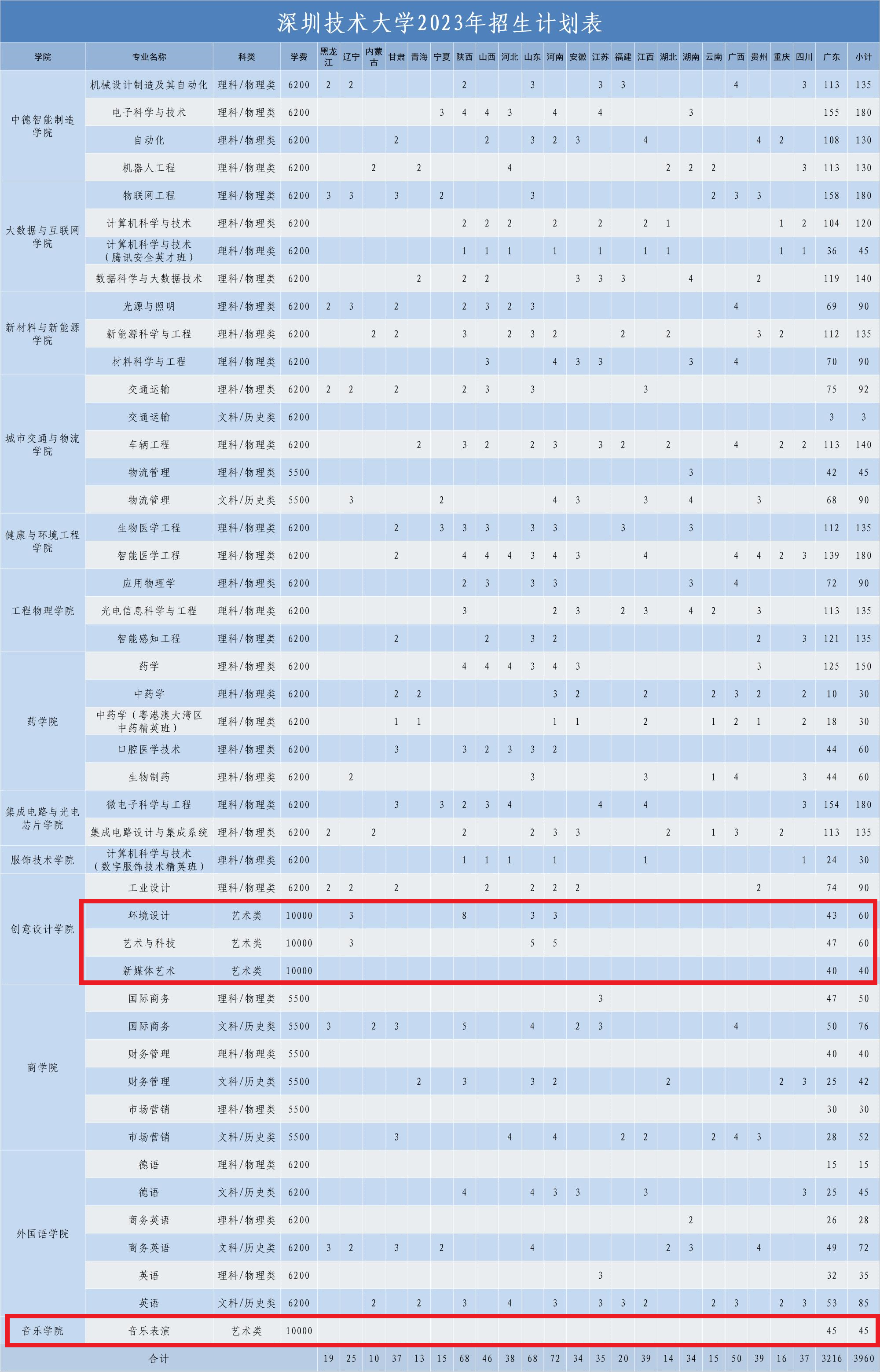Click the major 口腔医学技术
This screenshot has height=1372, width=880.
pos(149,749)
